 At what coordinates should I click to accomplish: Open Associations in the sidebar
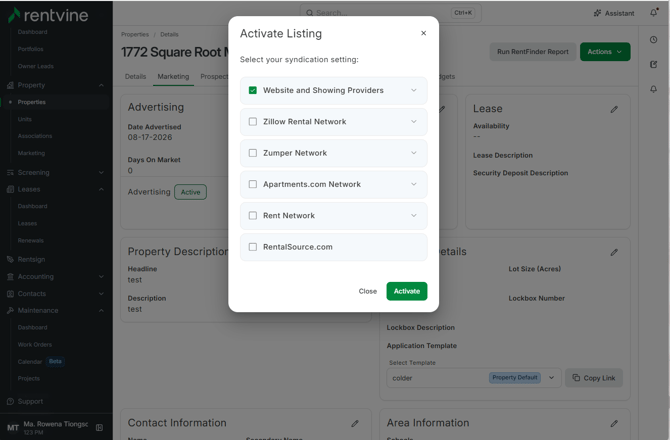[x=35, y=136]
